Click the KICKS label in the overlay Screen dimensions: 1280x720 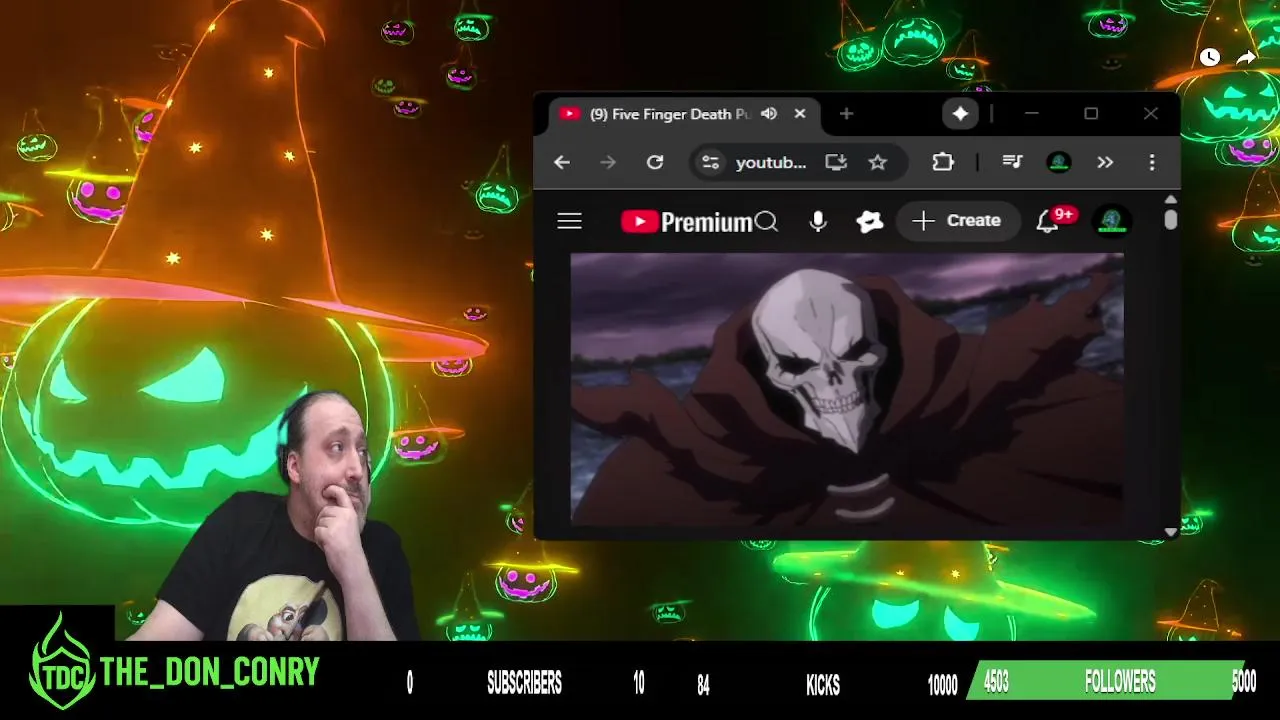pos(823,685)
